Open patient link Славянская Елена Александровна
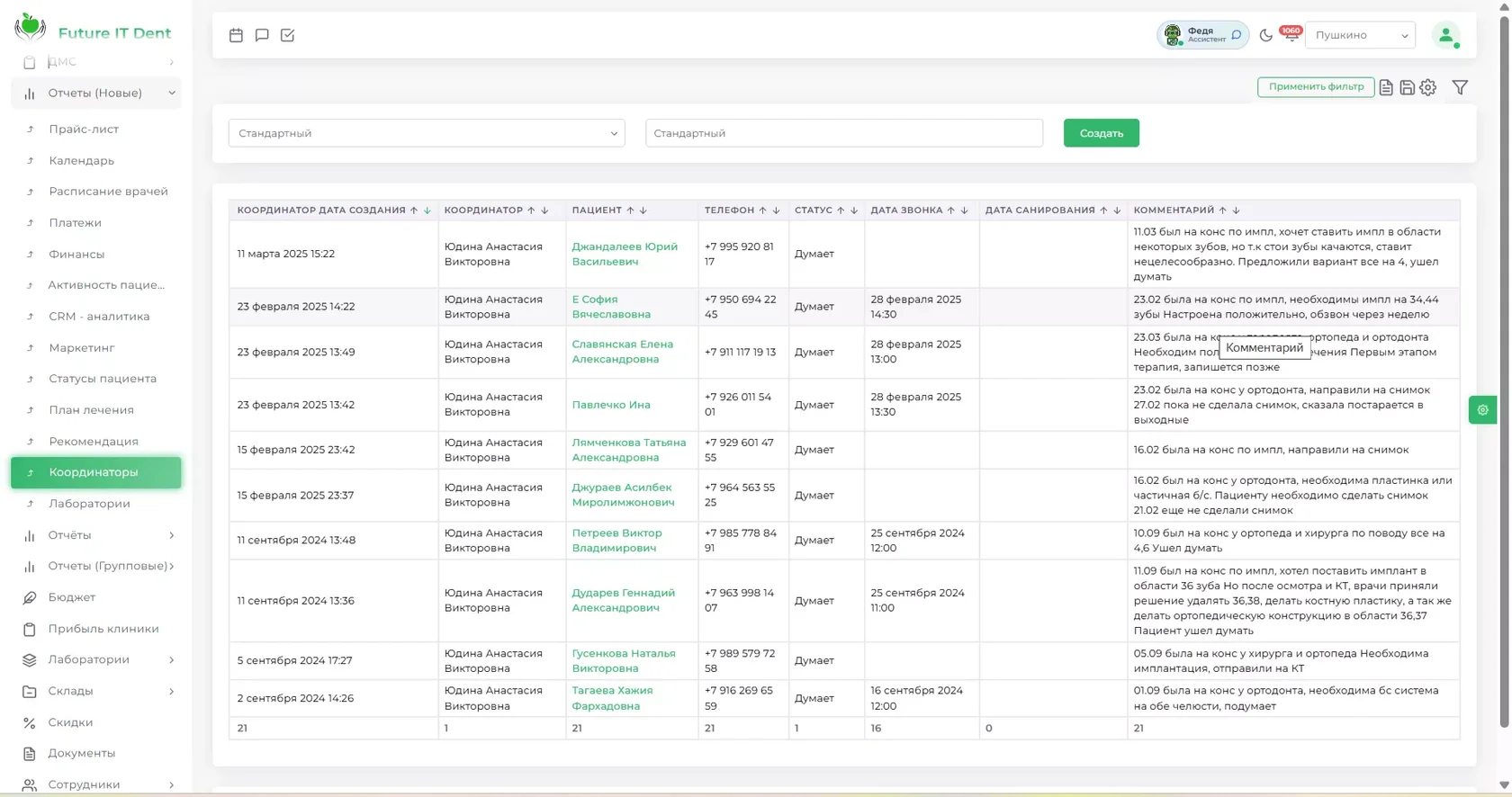 click(x=622, y=352)
